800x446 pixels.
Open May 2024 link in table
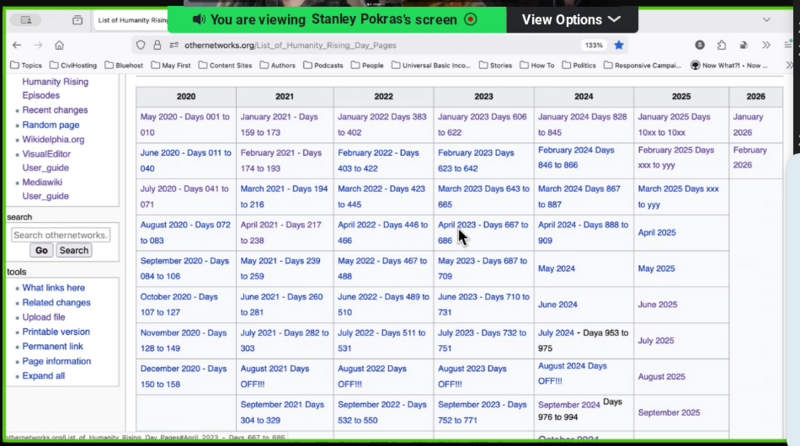[x=556, y=268]
